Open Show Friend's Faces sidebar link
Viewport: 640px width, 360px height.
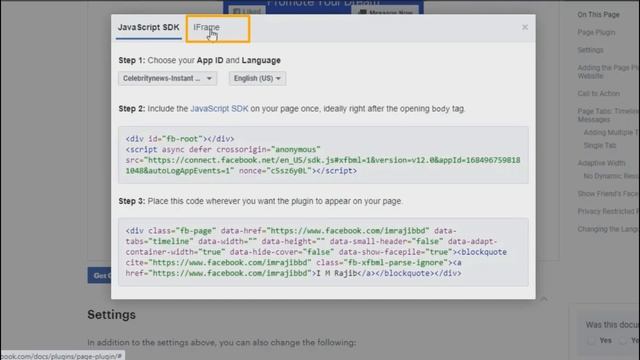point(608,193)
